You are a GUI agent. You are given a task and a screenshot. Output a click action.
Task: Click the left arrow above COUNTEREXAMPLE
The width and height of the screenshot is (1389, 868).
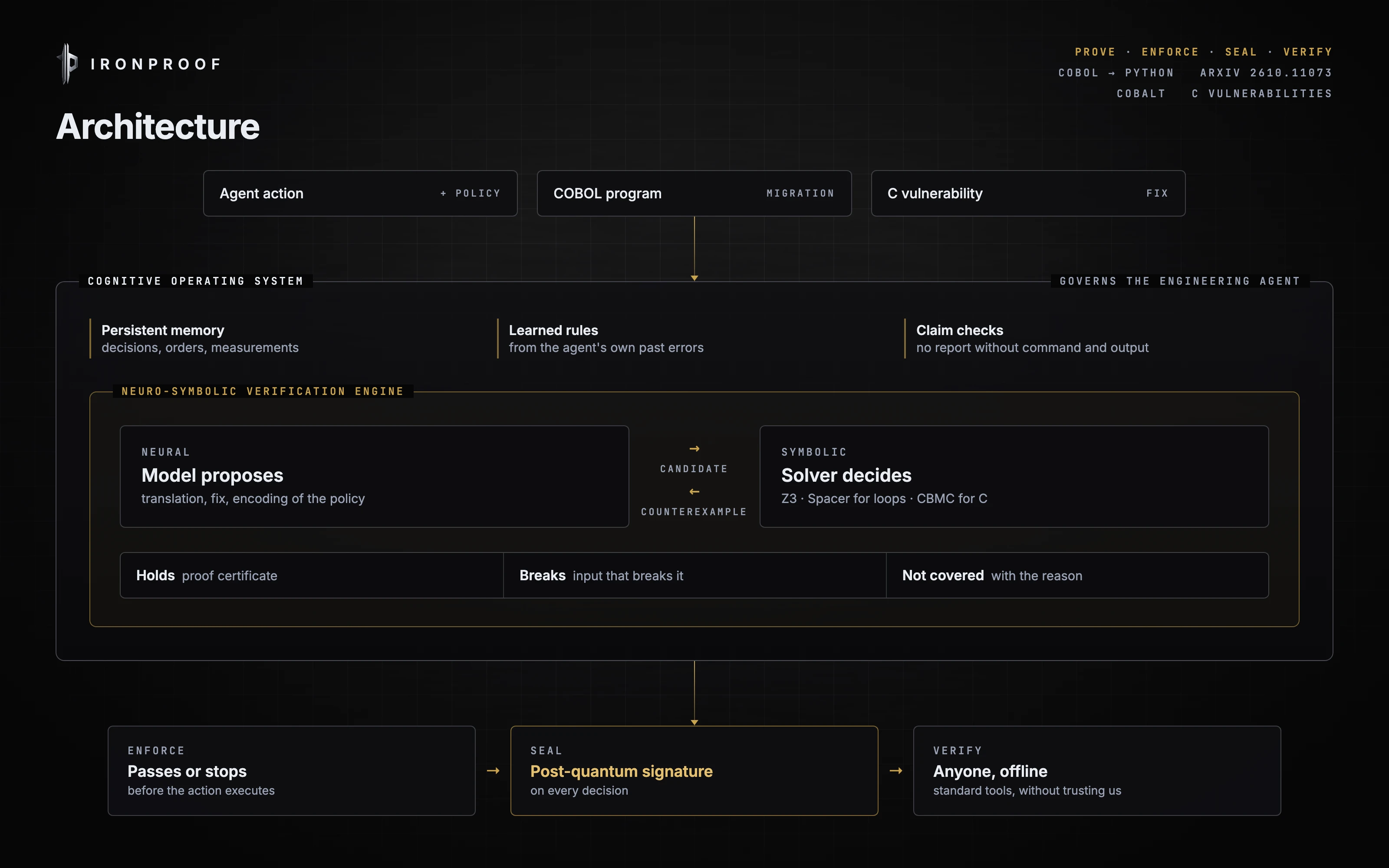(x=694, y=492)
